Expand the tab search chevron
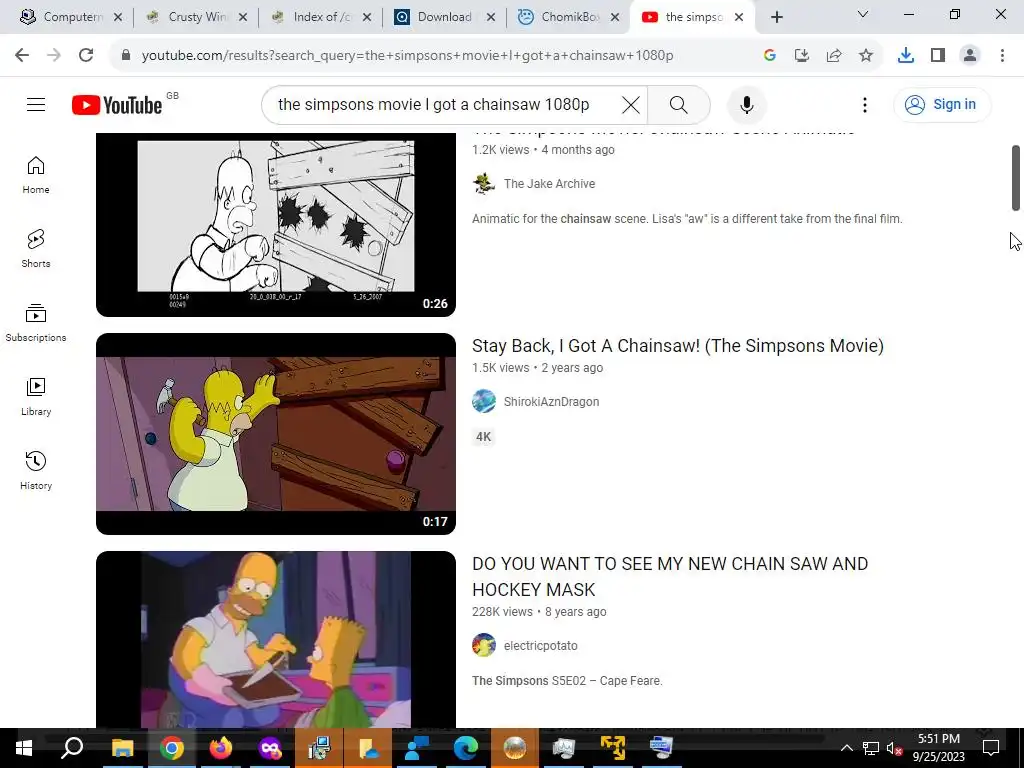 (863, 14)
